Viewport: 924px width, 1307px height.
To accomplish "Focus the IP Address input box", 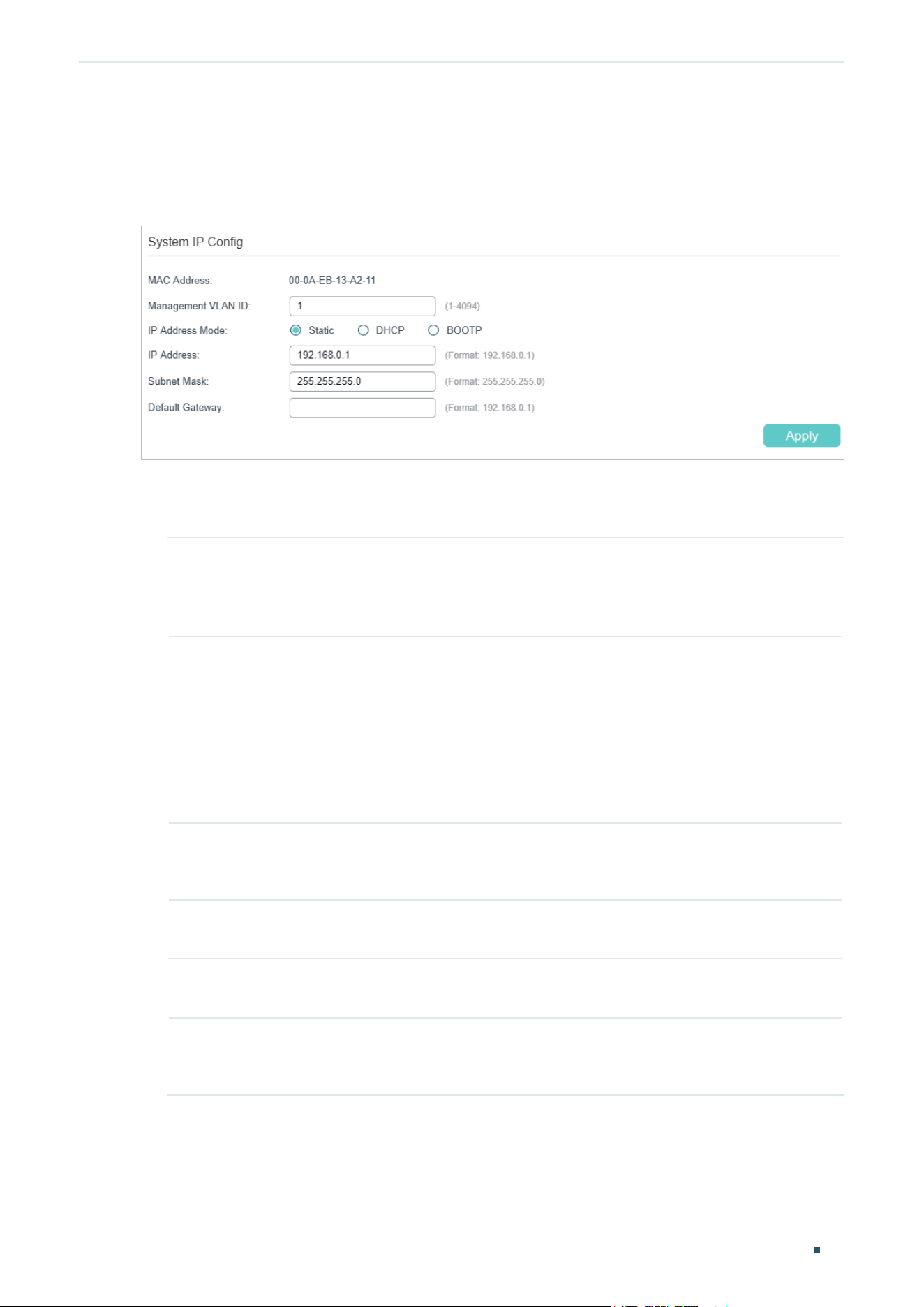I will pos(362,355).
